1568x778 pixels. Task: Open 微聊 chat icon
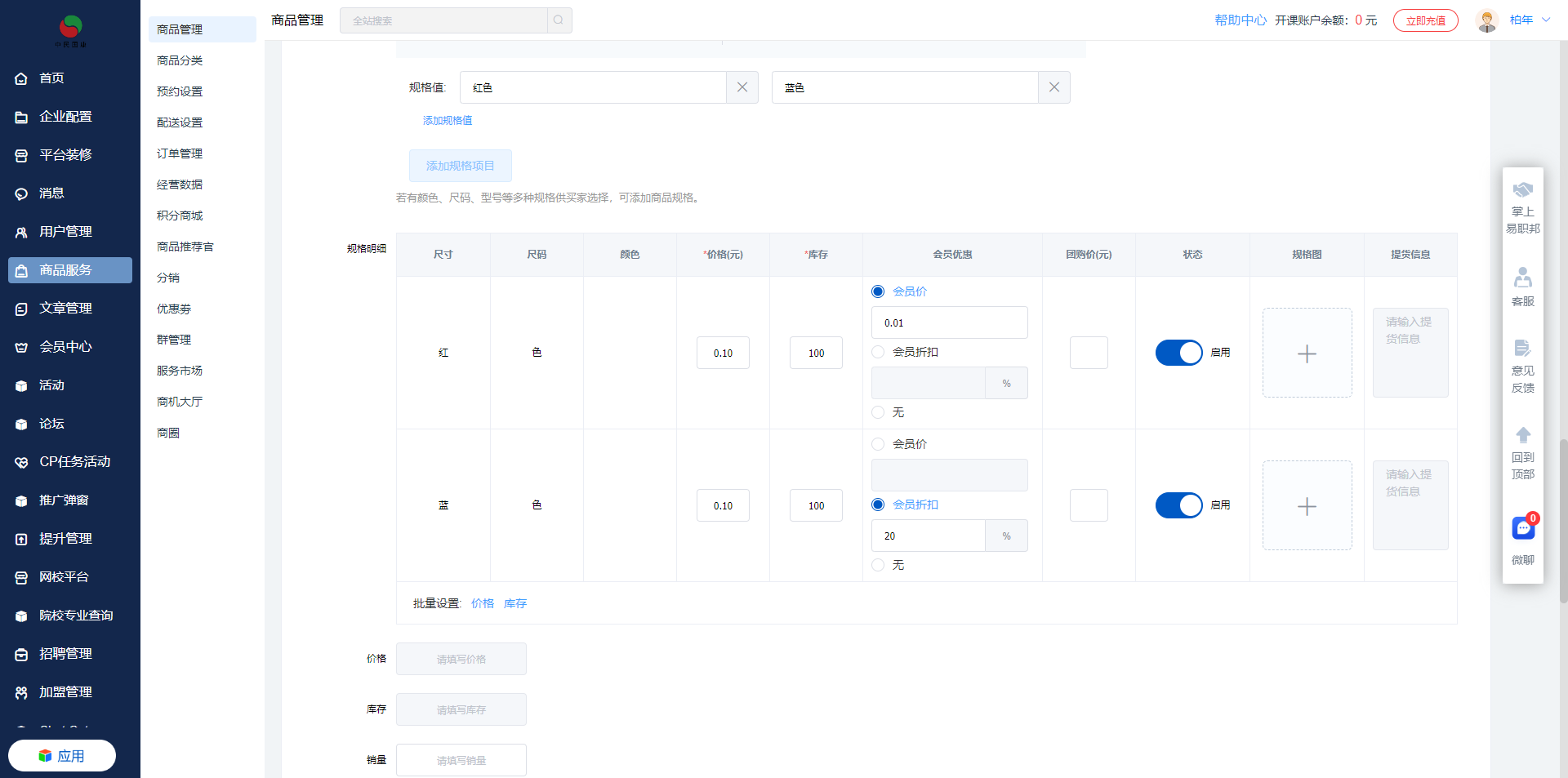click(x=1522, y=529)
